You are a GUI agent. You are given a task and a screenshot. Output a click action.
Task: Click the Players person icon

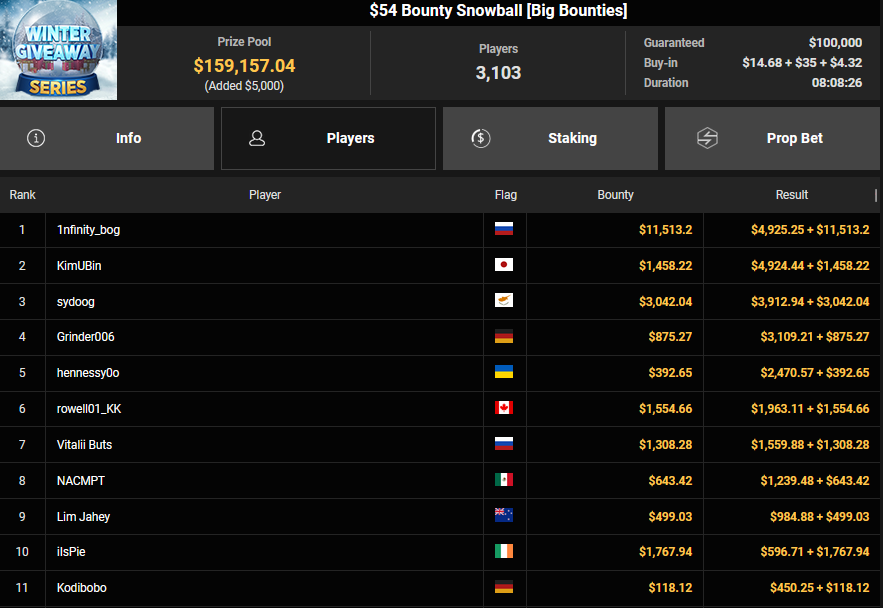click(257, 138)
